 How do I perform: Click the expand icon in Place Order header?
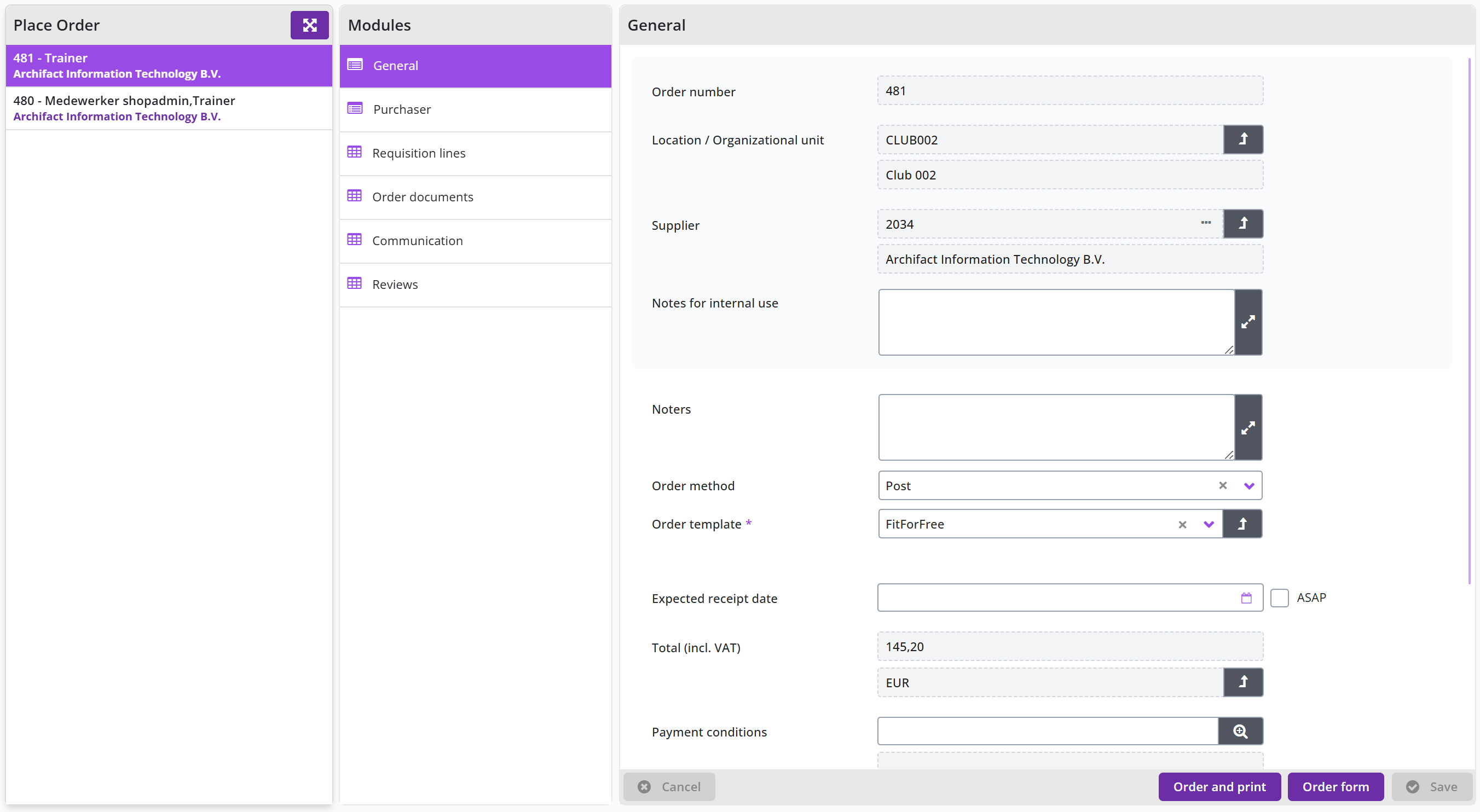coord(309,25)
